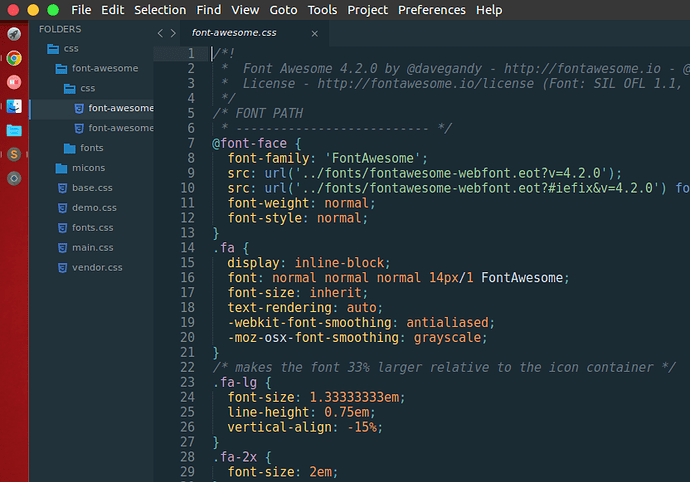Click the 'FontAwesome' font-family value

click(x=372, y=158)
